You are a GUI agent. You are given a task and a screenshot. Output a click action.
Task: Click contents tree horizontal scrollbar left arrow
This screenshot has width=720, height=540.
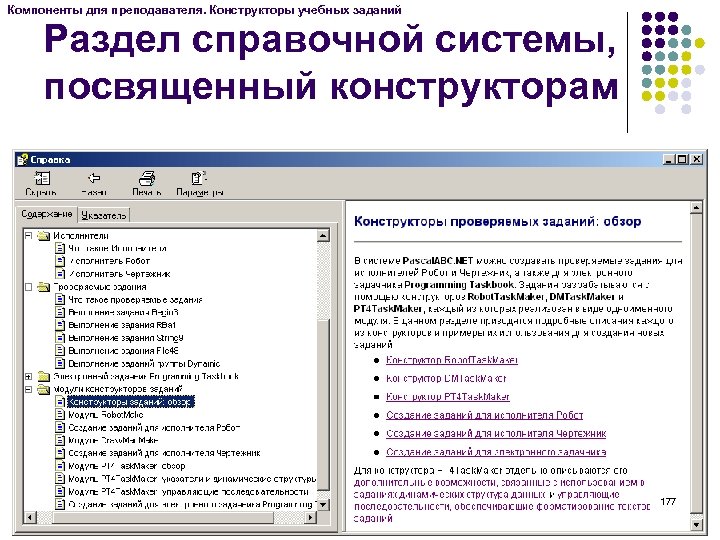(30, 517)
